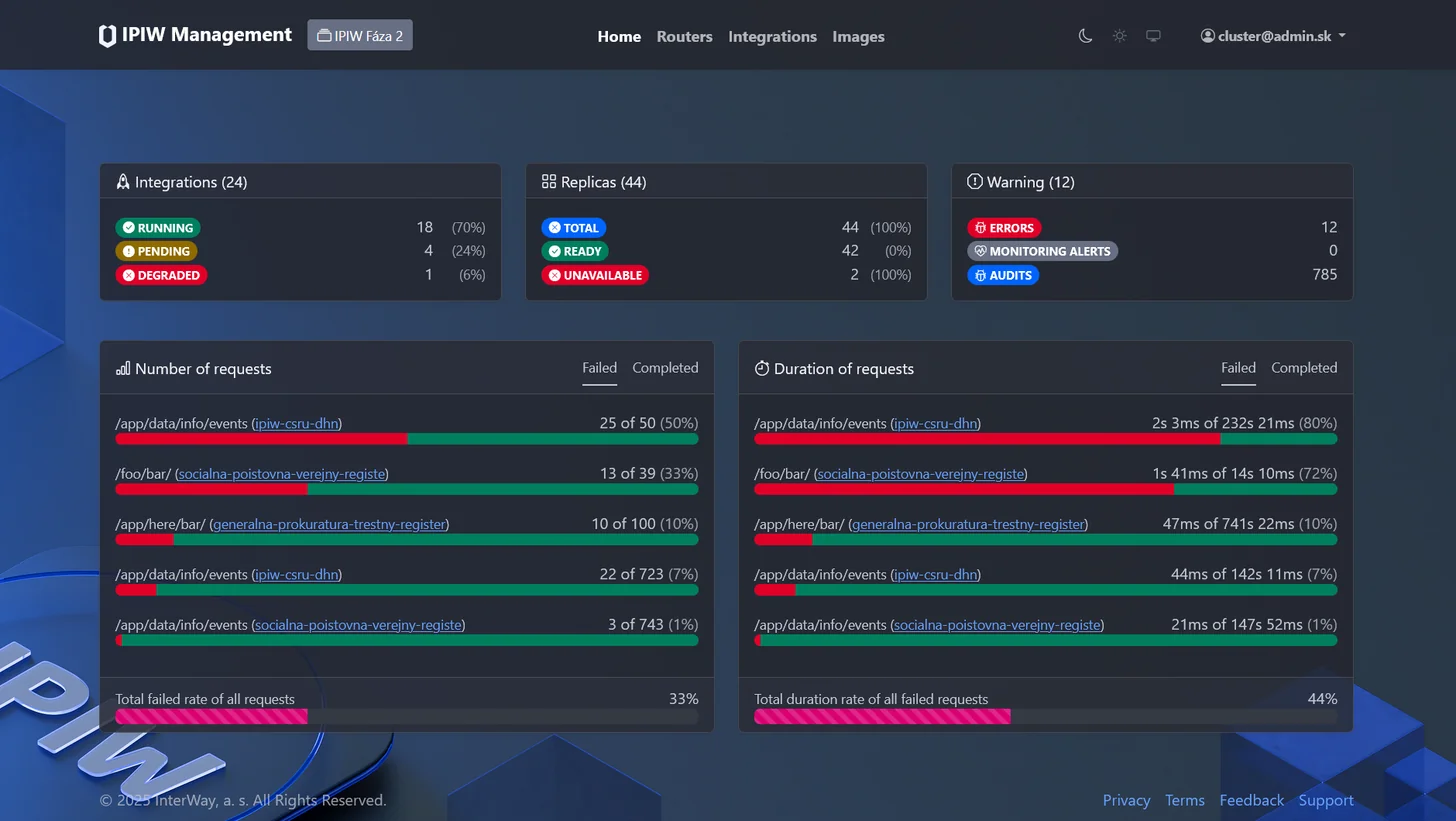The image size is (1456, 821).
Task: Click the bar chart icon beside Number of requests
Action: tap(123, 368)
